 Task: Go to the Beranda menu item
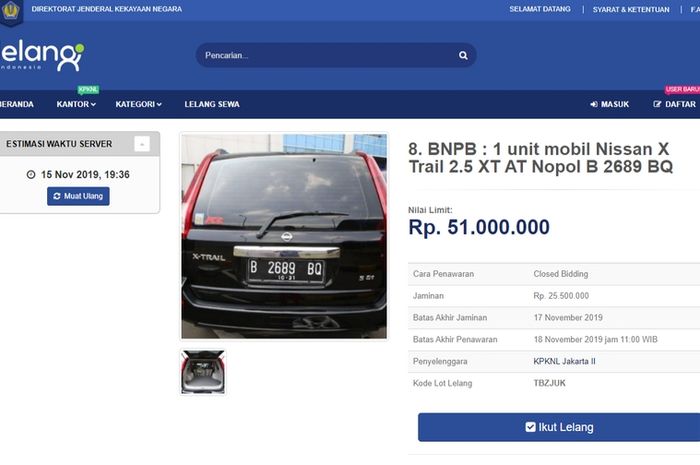pyautogui.click(x=17, y=104)
